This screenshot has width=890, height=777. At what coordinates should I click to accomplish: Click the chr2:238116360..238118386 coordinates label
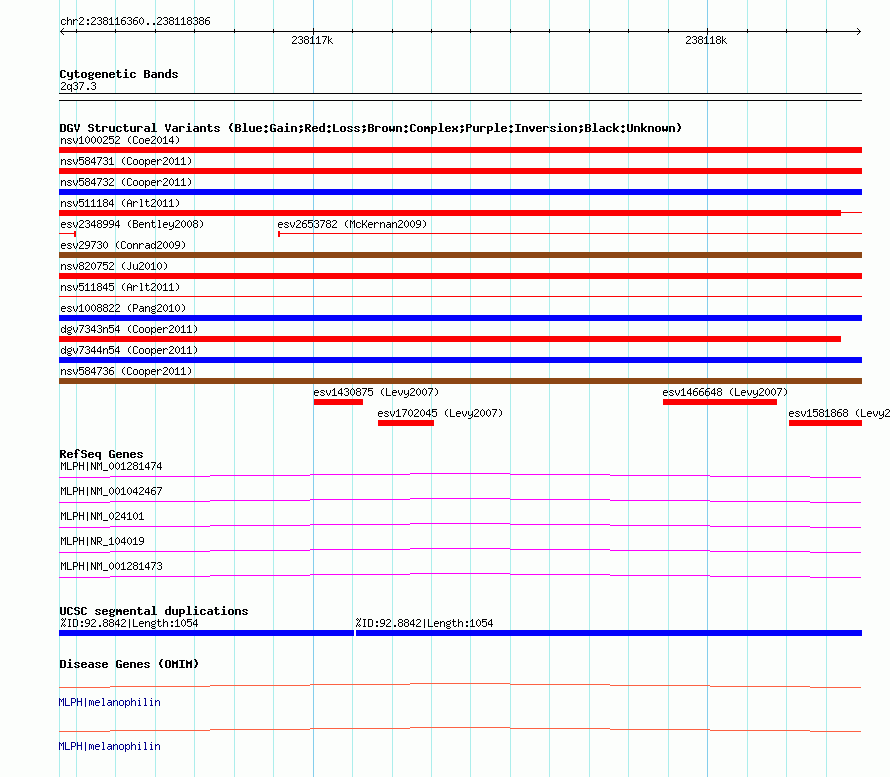click(135, 22)
